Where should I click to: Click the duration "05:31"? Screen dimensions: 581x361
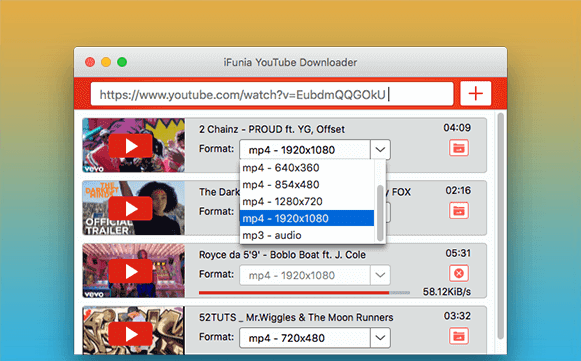(458, 253)
